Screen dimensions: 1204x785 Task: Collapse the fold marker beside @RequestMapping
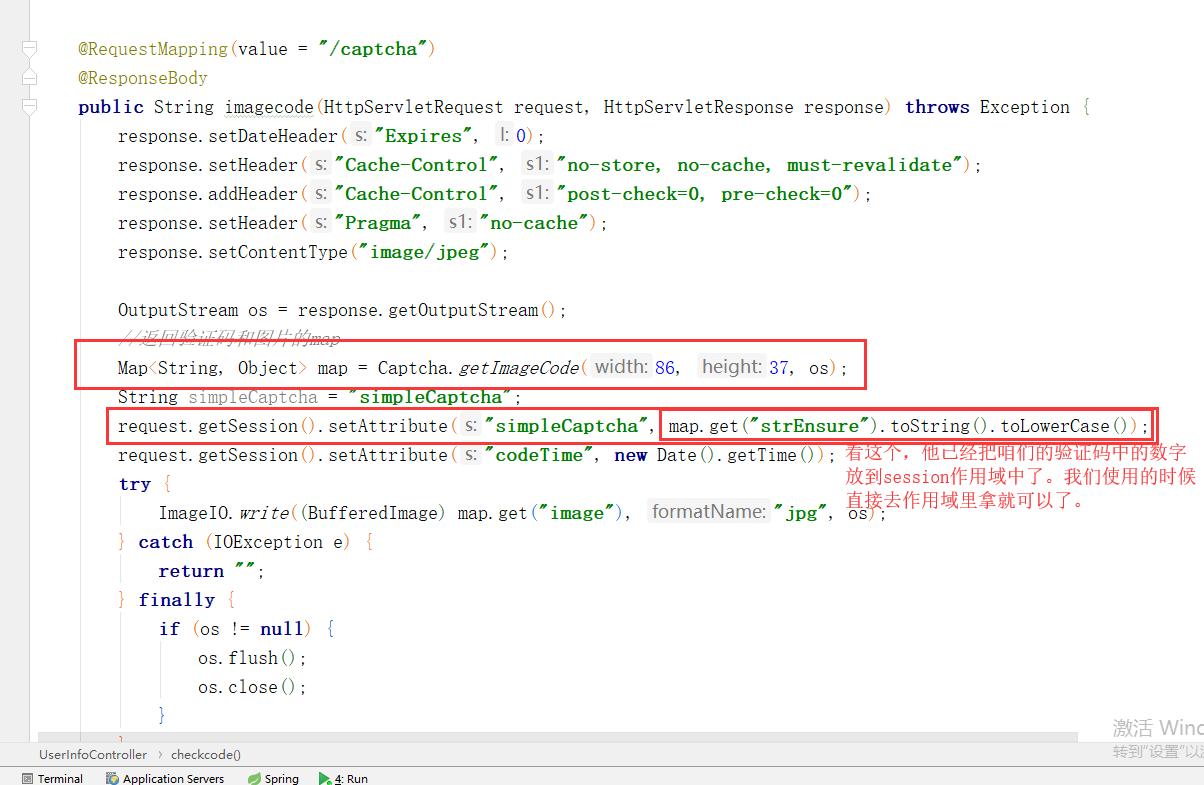pos(29,49)
